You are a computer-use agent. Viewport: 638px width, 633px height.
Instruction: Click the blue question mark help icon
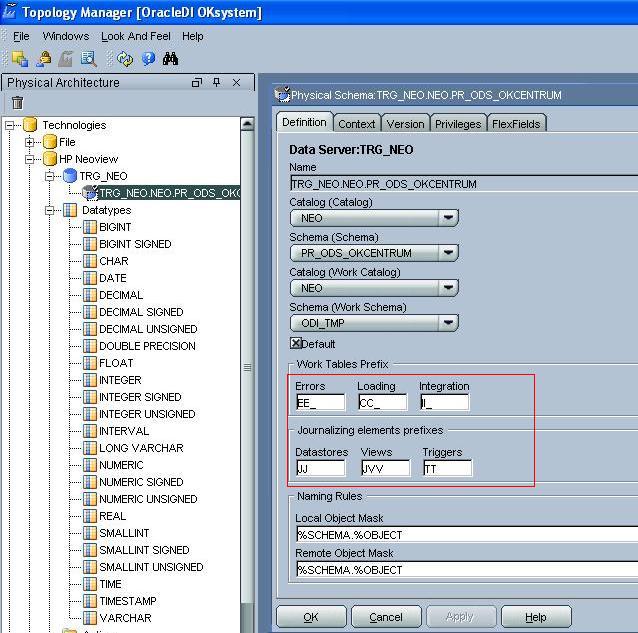click(148, 59)
